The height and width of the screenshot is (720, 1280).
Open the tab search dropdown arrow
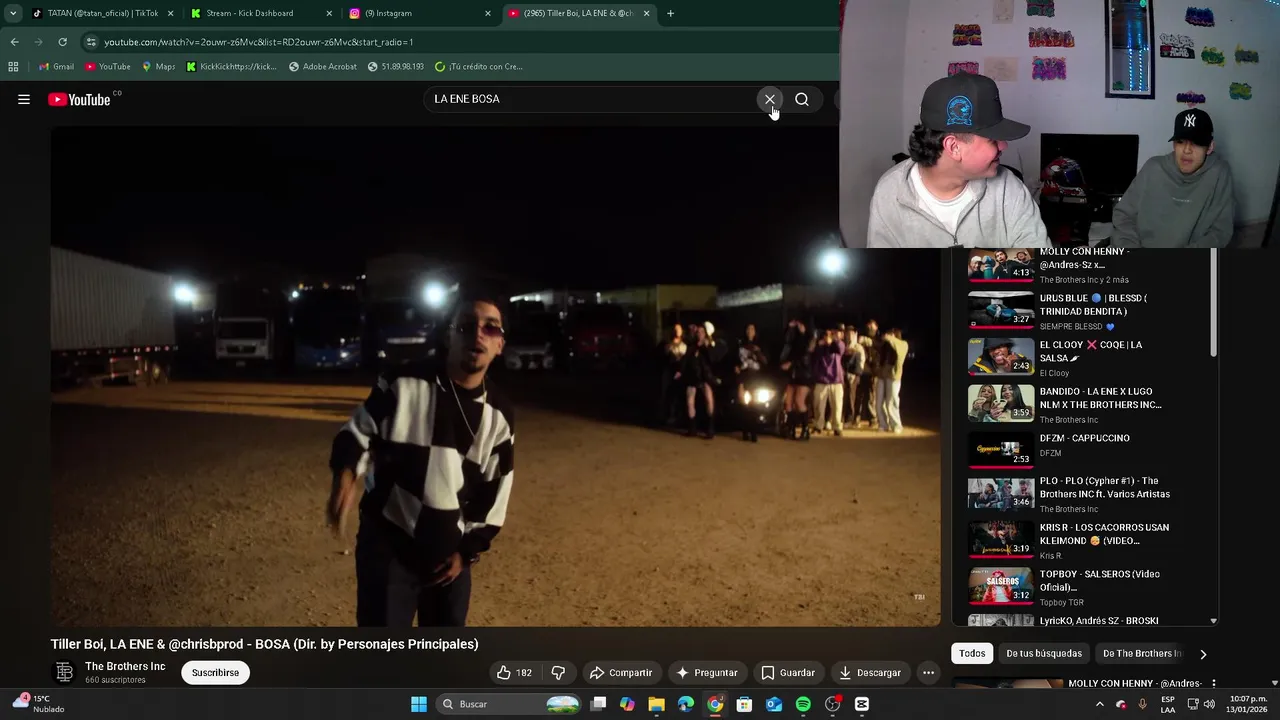point(12,13)
